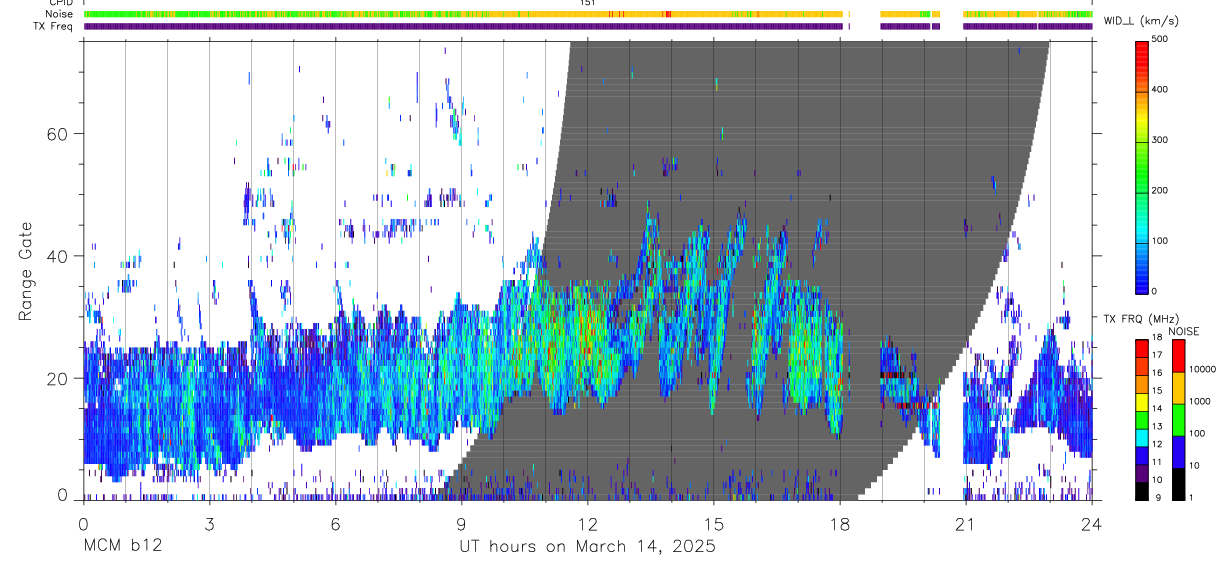Click x-axis tick label "6"
The height and width of the screenshot is (567, 1228).
(335, 523)
